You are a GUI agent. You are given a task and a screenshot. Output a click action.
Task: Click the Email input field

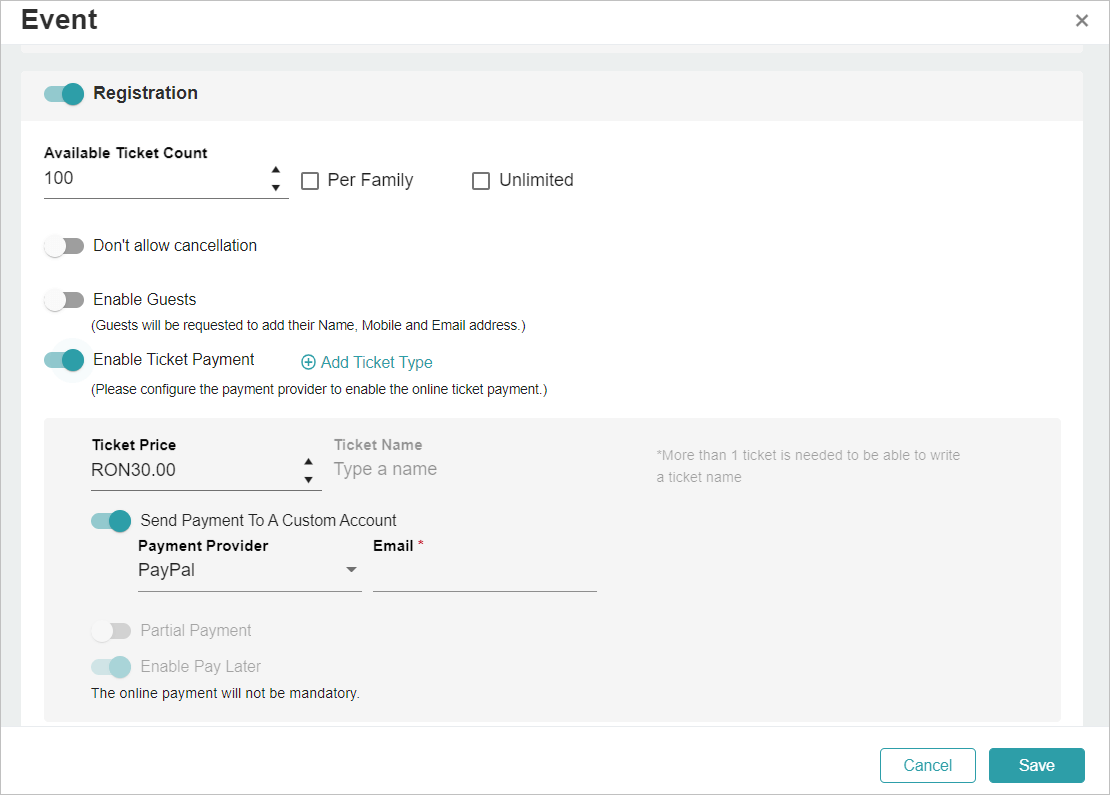click(485, 573)
